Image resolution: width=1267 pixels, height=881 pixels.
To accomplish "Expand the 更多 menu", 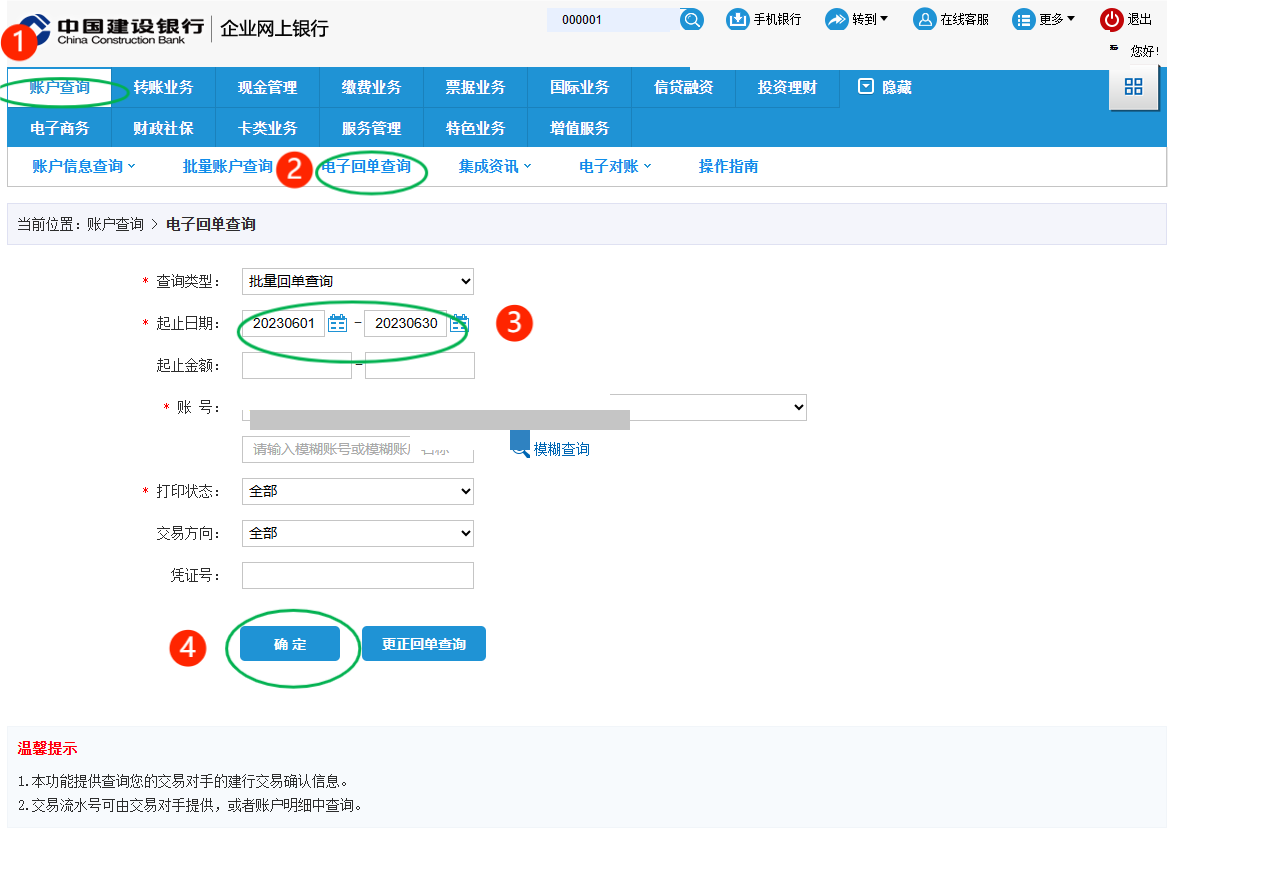I will 1043,19.
